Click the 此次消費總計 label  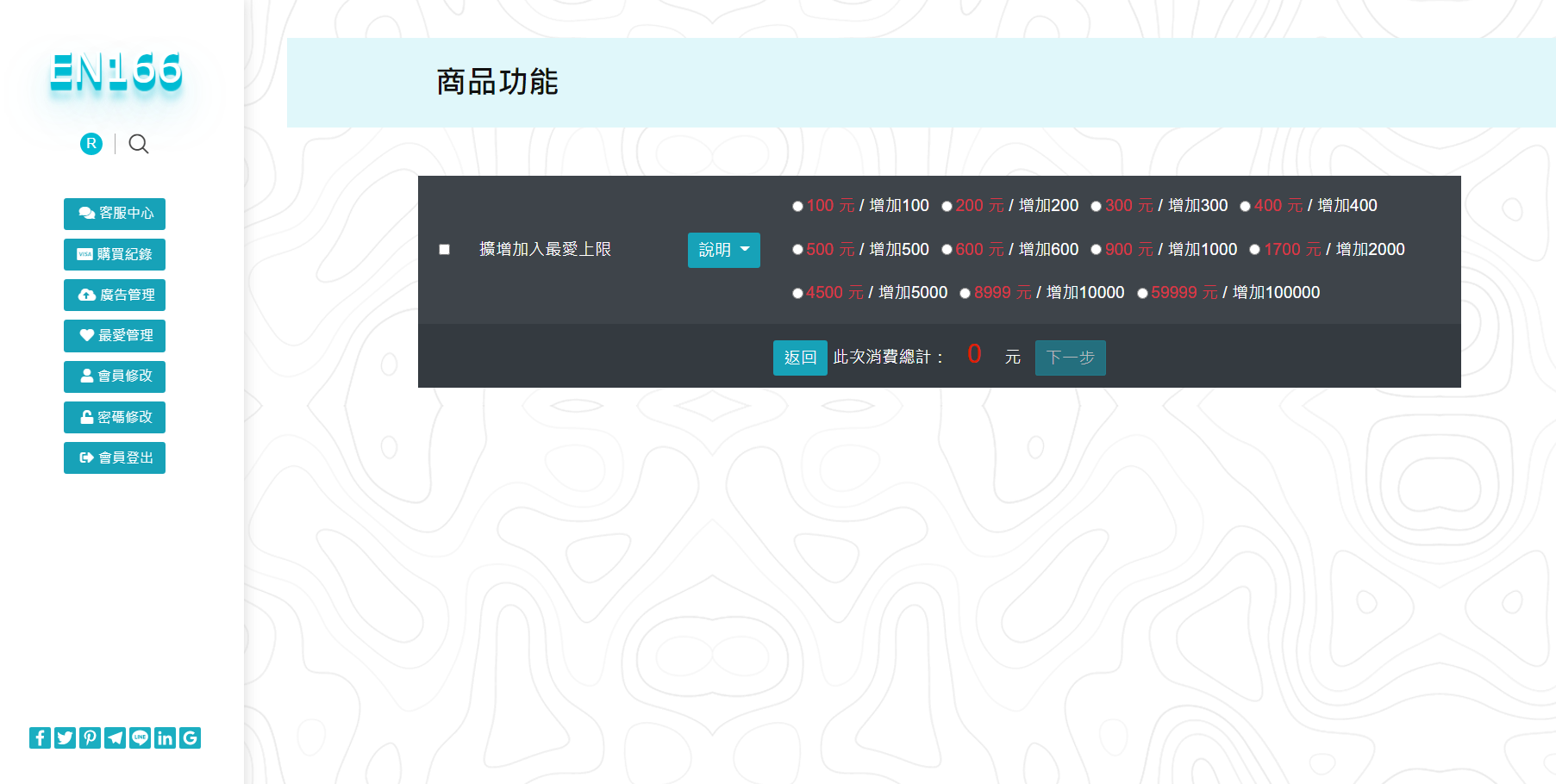point(889,357)
